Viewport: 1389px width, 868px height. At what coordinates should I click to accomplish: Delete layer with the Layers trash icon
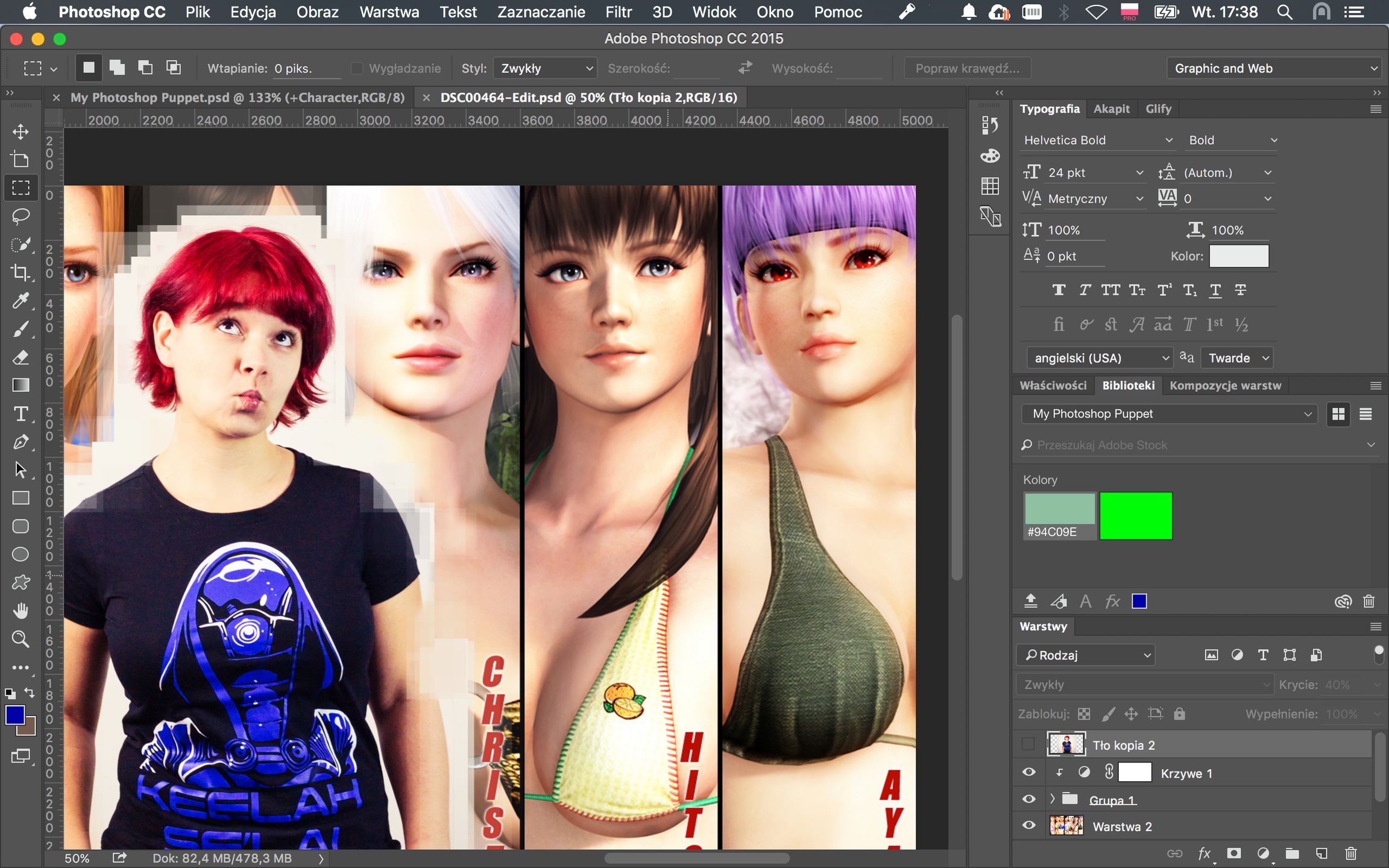tap(1351, 853)
